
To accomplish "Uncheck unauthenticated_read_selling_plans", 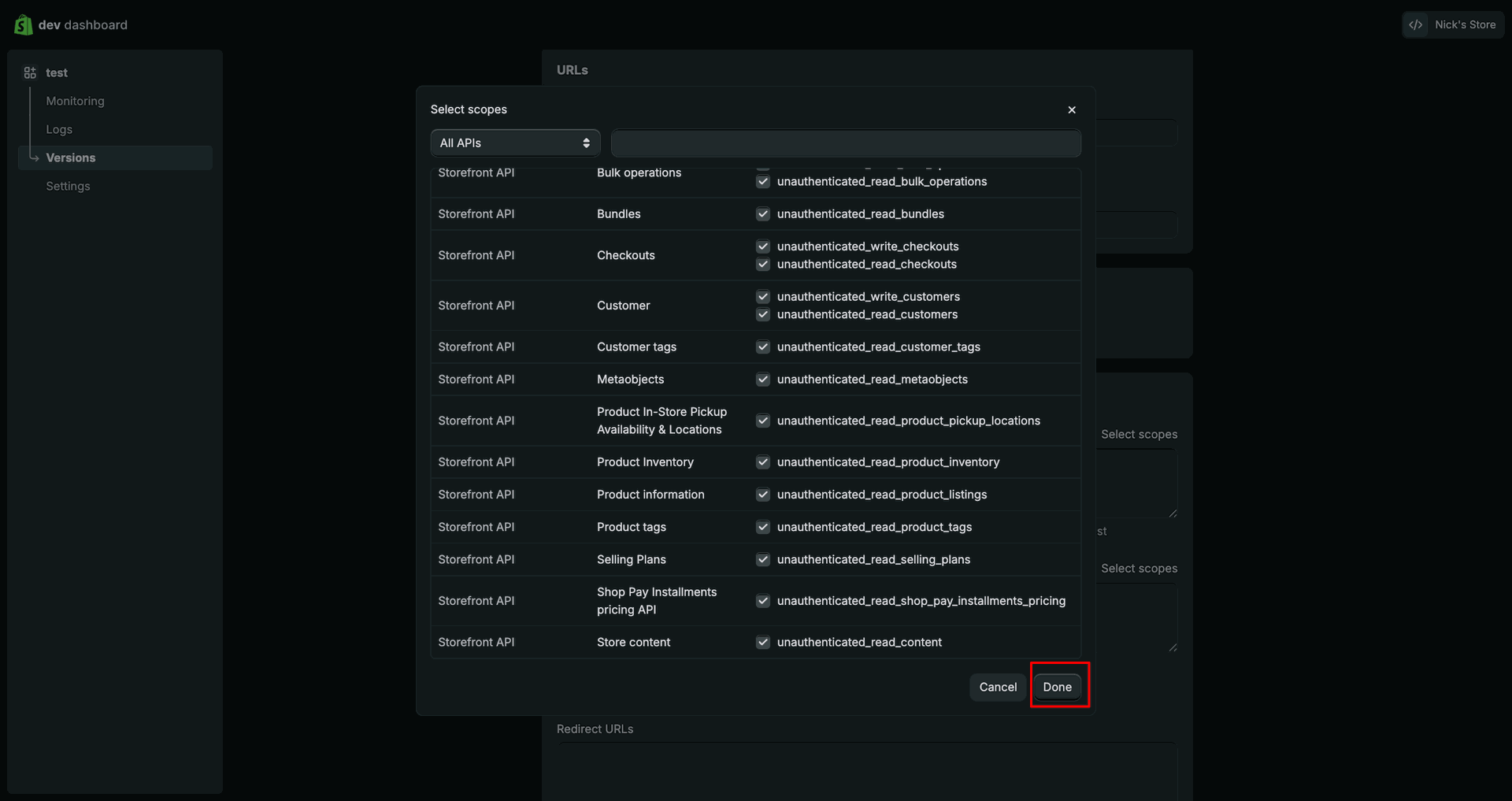I will [x=763, y=560].
